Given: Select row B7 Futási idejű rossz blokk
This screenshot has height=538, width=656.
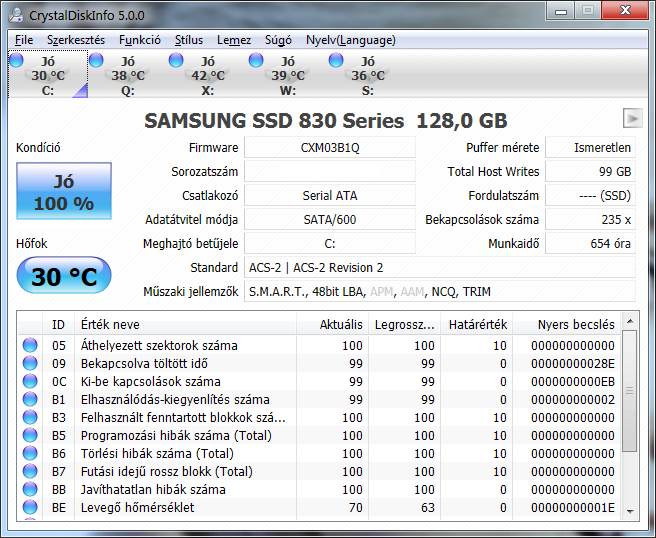Looking at the screenshot, I should pos(319,471).
